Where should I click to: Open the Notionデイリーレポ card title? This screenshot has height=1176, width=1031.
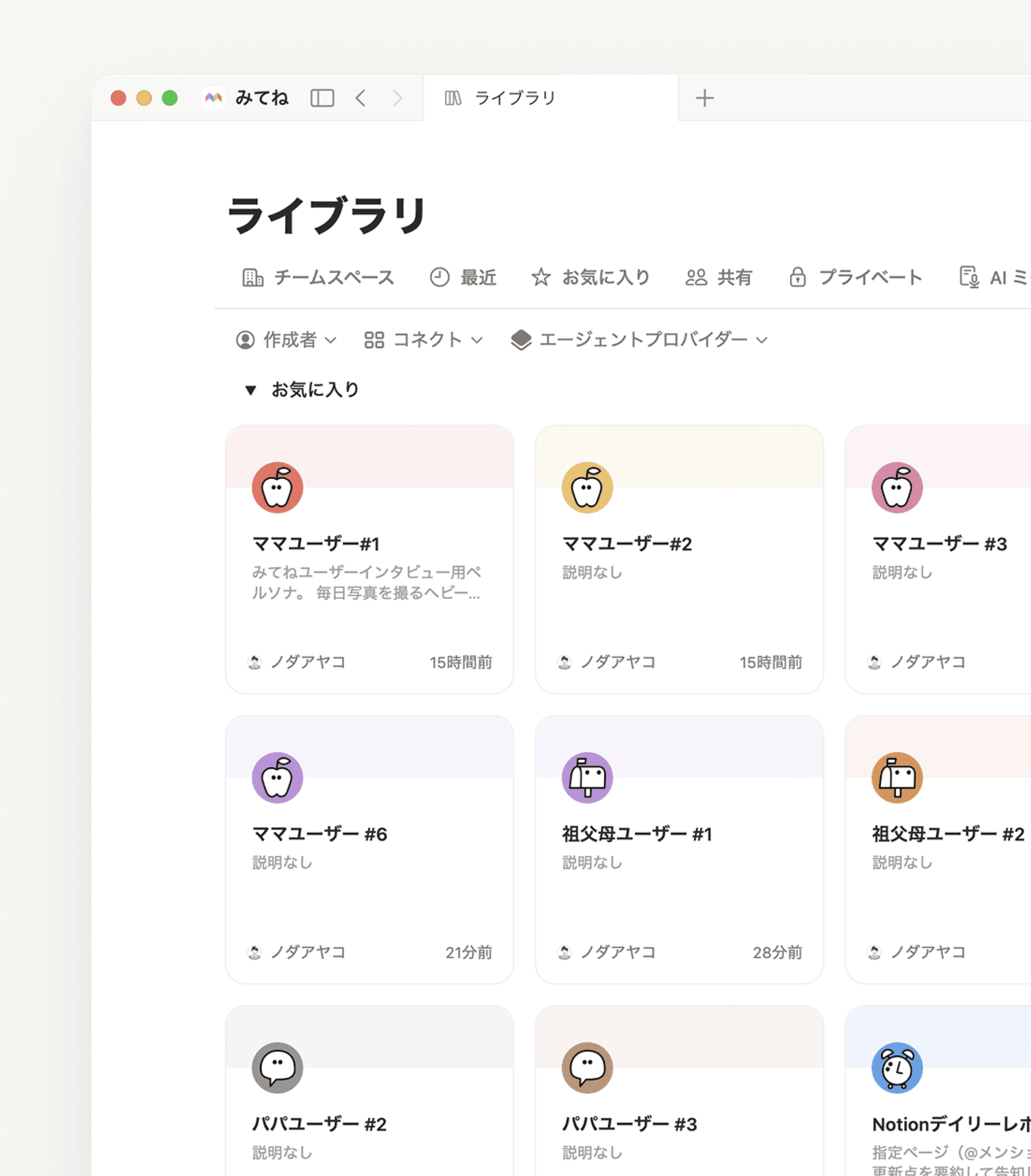951,1124
